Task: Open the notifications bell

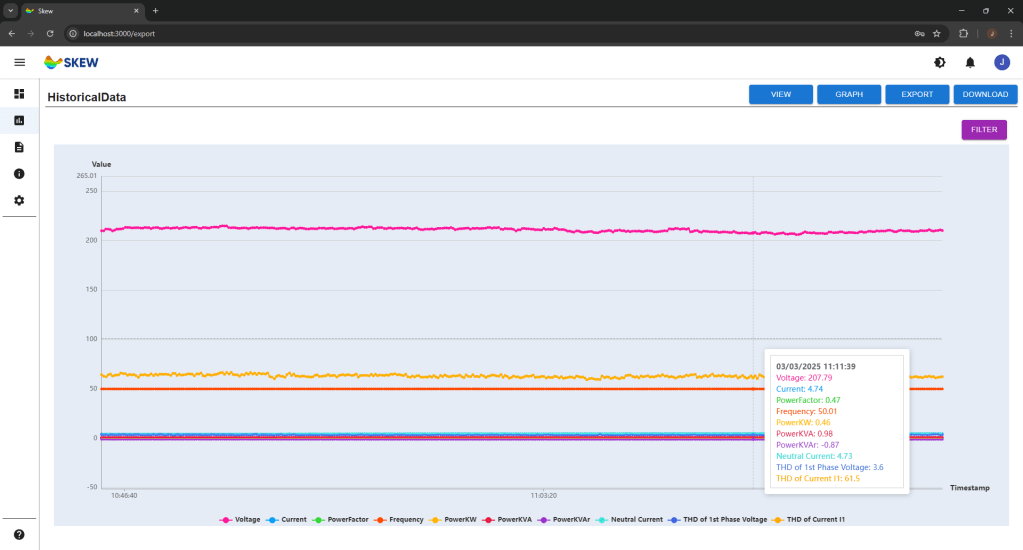Action: point(970,62)
